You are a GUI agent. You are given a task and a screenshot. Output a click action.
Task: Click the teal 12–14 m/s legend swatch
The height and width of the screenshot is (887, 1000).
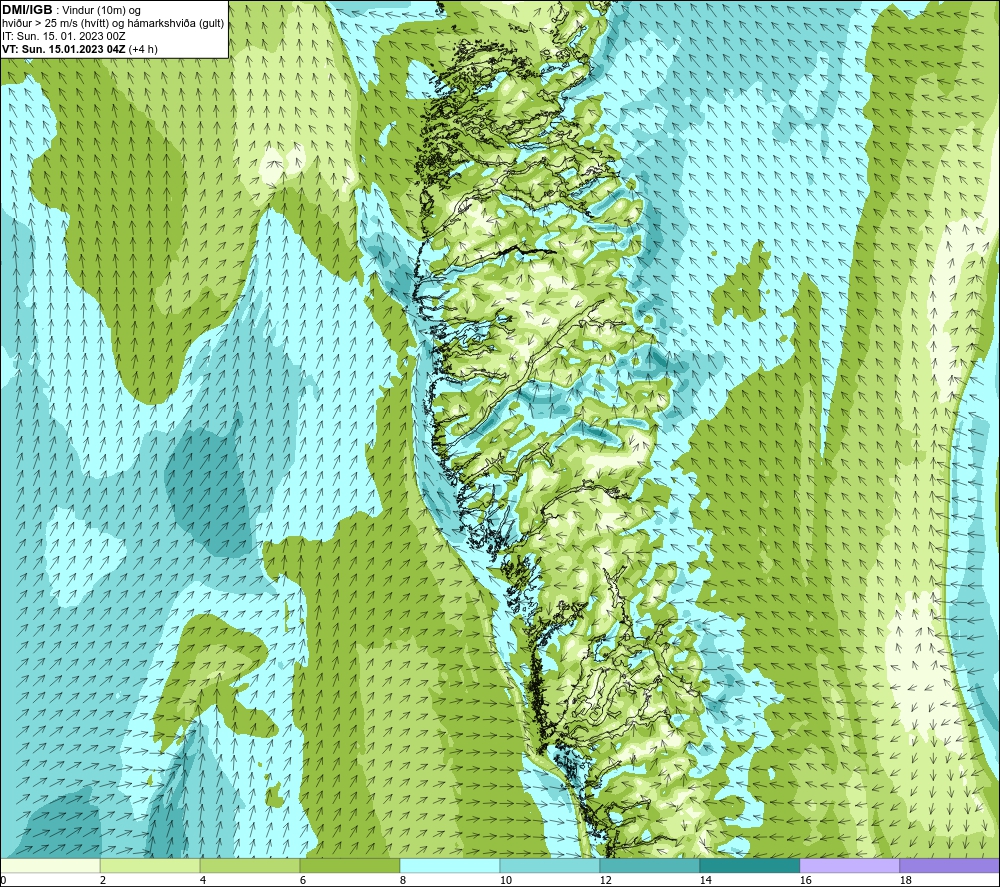tap(649, 865)
